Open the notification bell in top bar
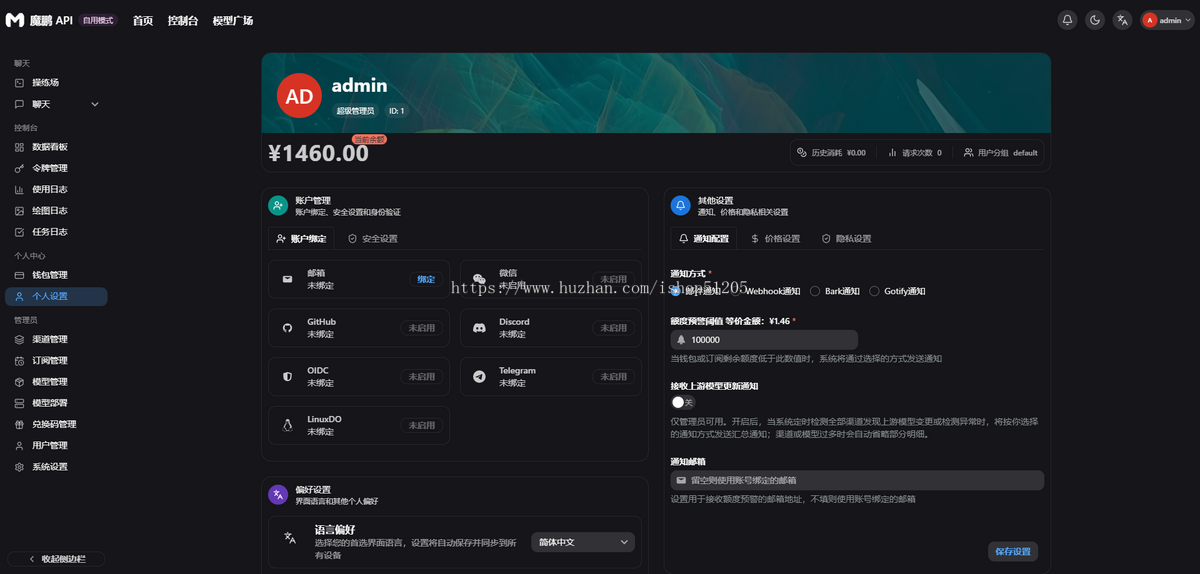 tap(1067, 20)
